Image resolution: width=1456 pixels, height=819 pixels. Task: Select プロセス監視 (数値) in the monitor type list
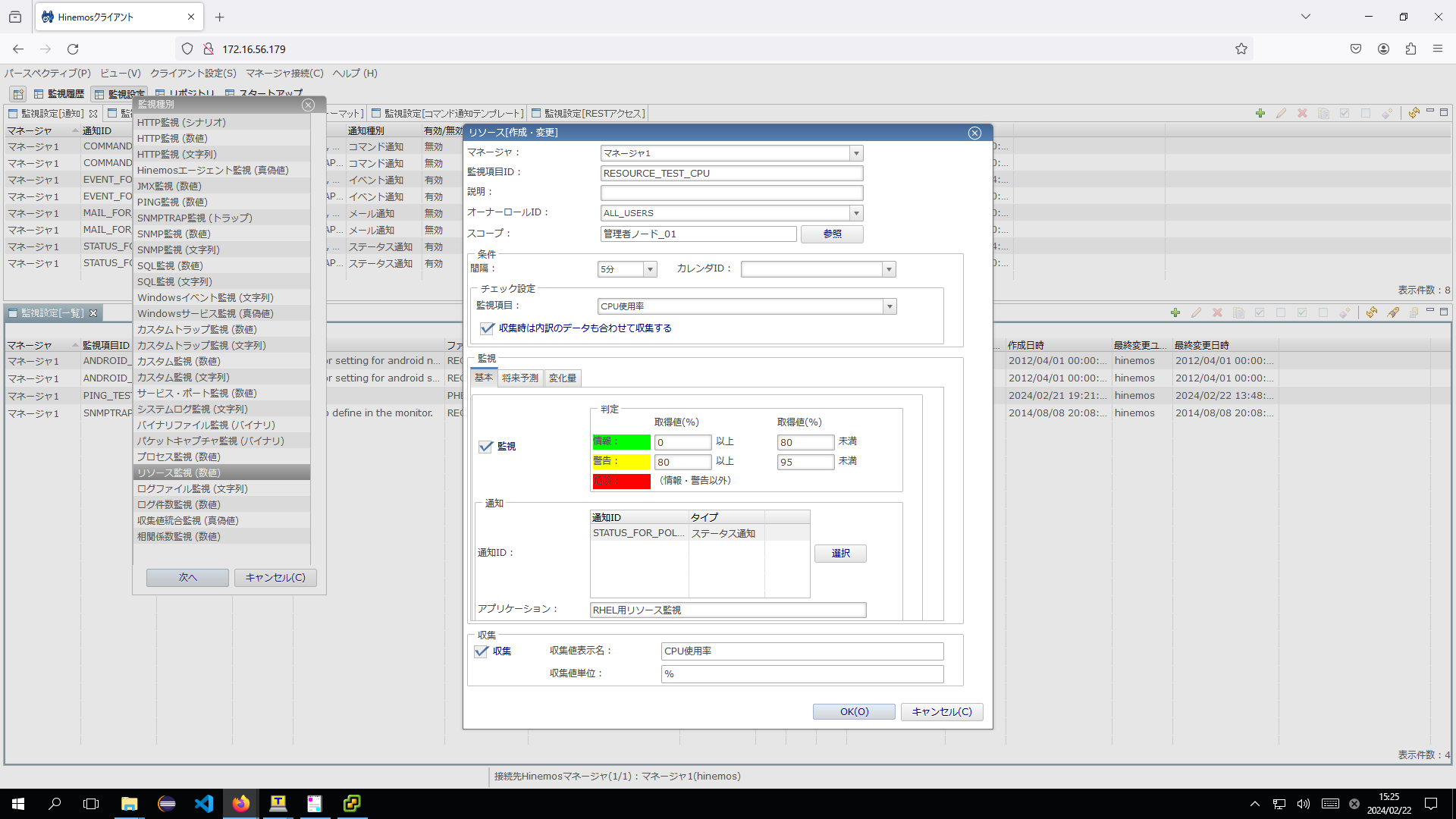222,457
